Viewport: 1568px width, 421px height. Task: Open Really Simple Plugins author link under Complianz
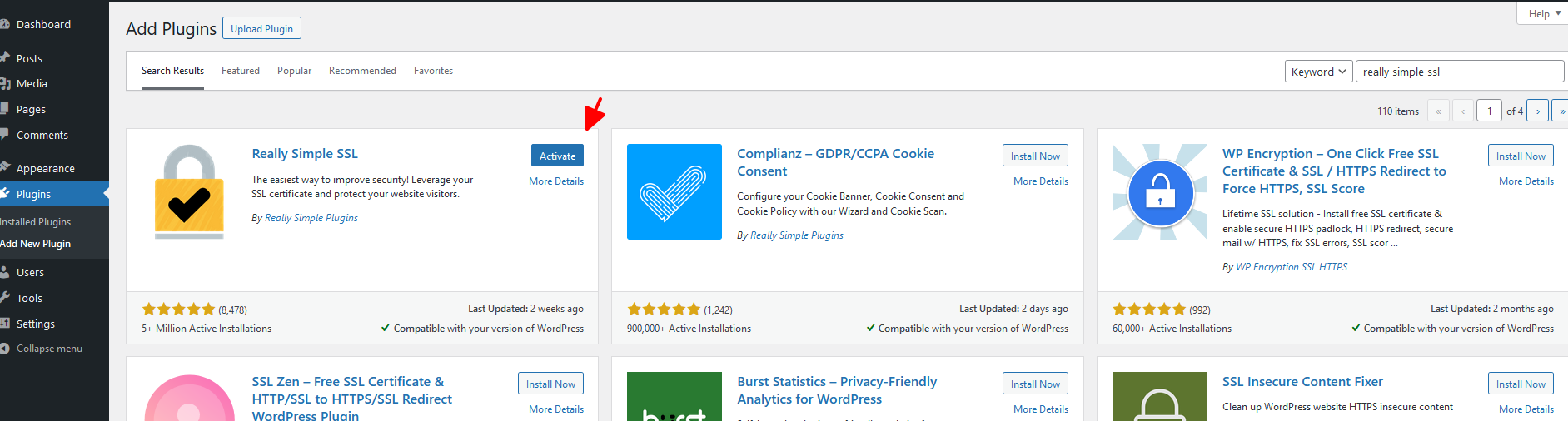pyautogui.click(x=797, y=235)
